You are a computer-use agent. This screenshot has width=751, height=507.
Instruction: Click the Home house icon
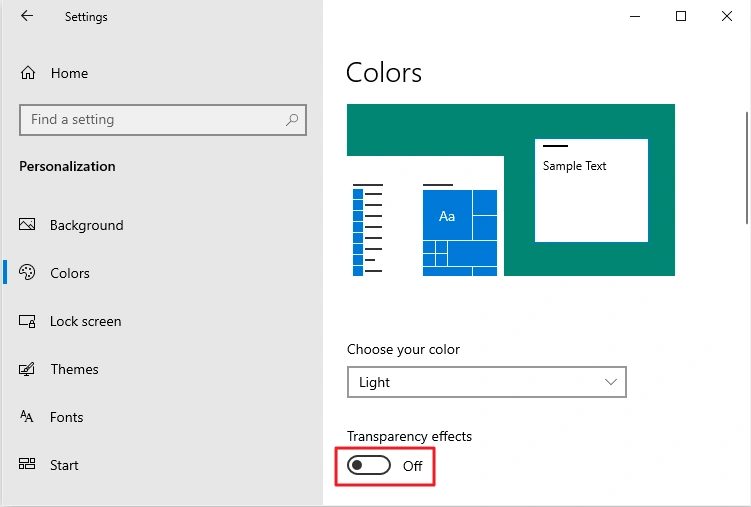[28, 73]
